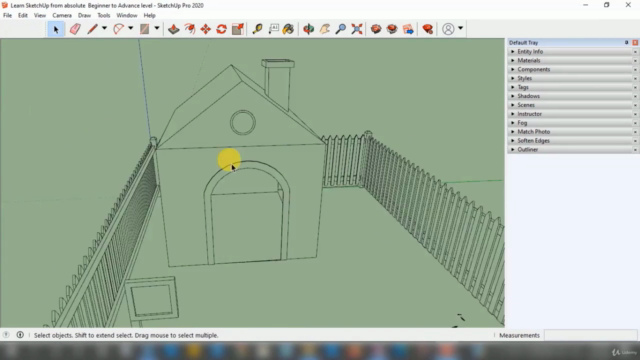This screenshot has width=640, height=360.
Task: Close the Shadows panel
Action: tap(635, 96)
